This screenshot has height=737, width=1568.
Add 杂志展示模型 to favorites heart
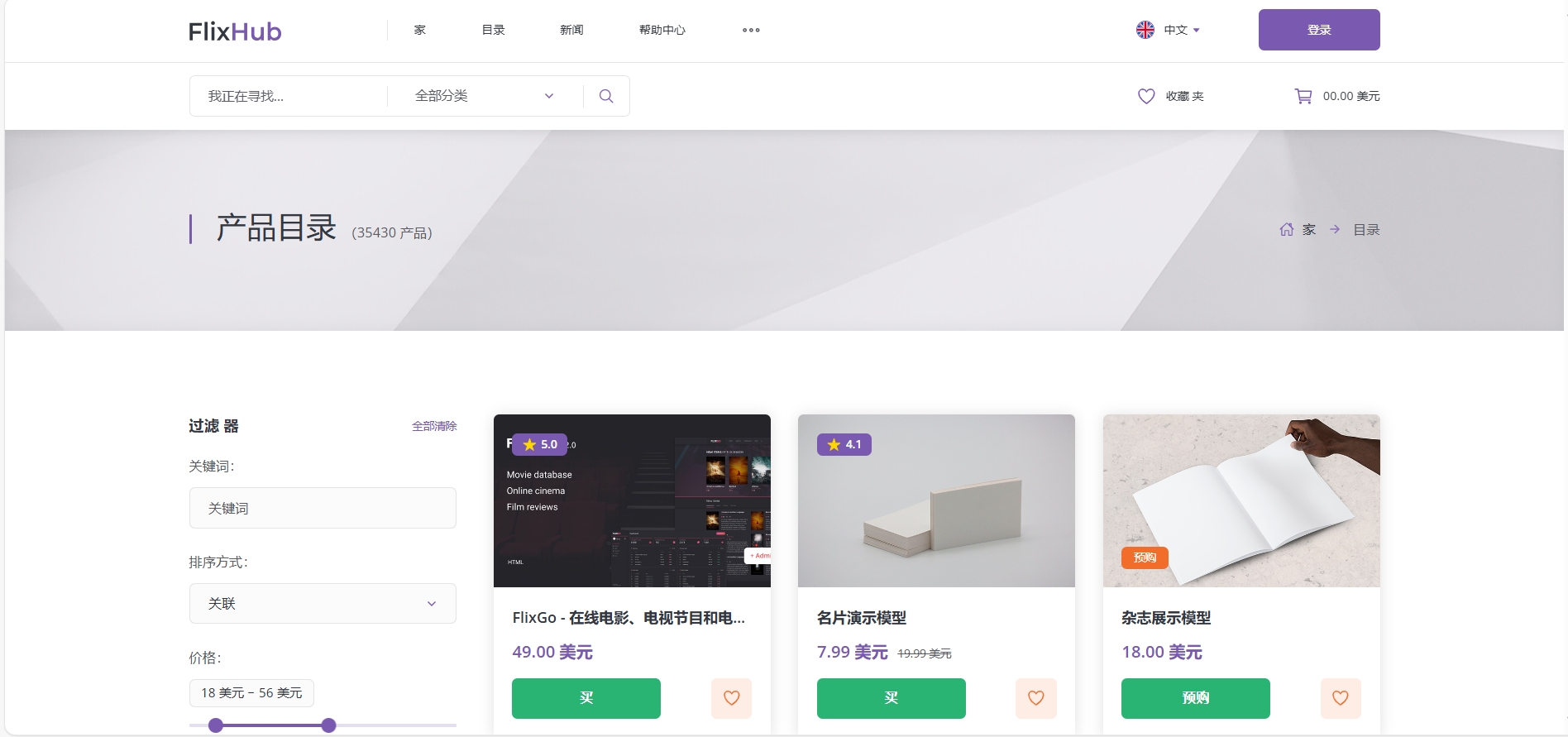click(x=1341, y=698)
